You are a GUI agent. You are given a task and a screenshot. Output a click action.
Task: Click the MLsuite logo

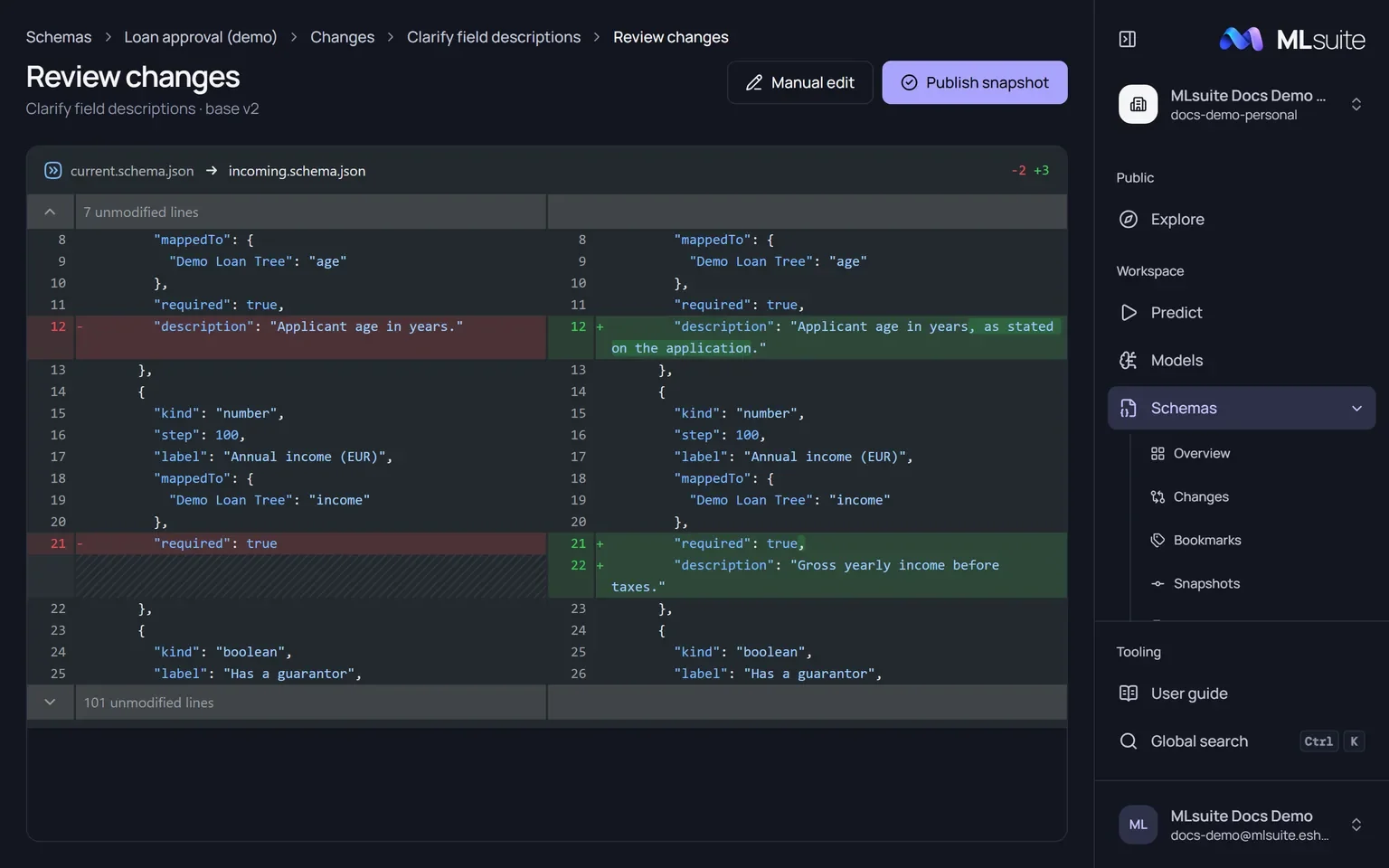pyautogui.click(x=1292, y=39)
